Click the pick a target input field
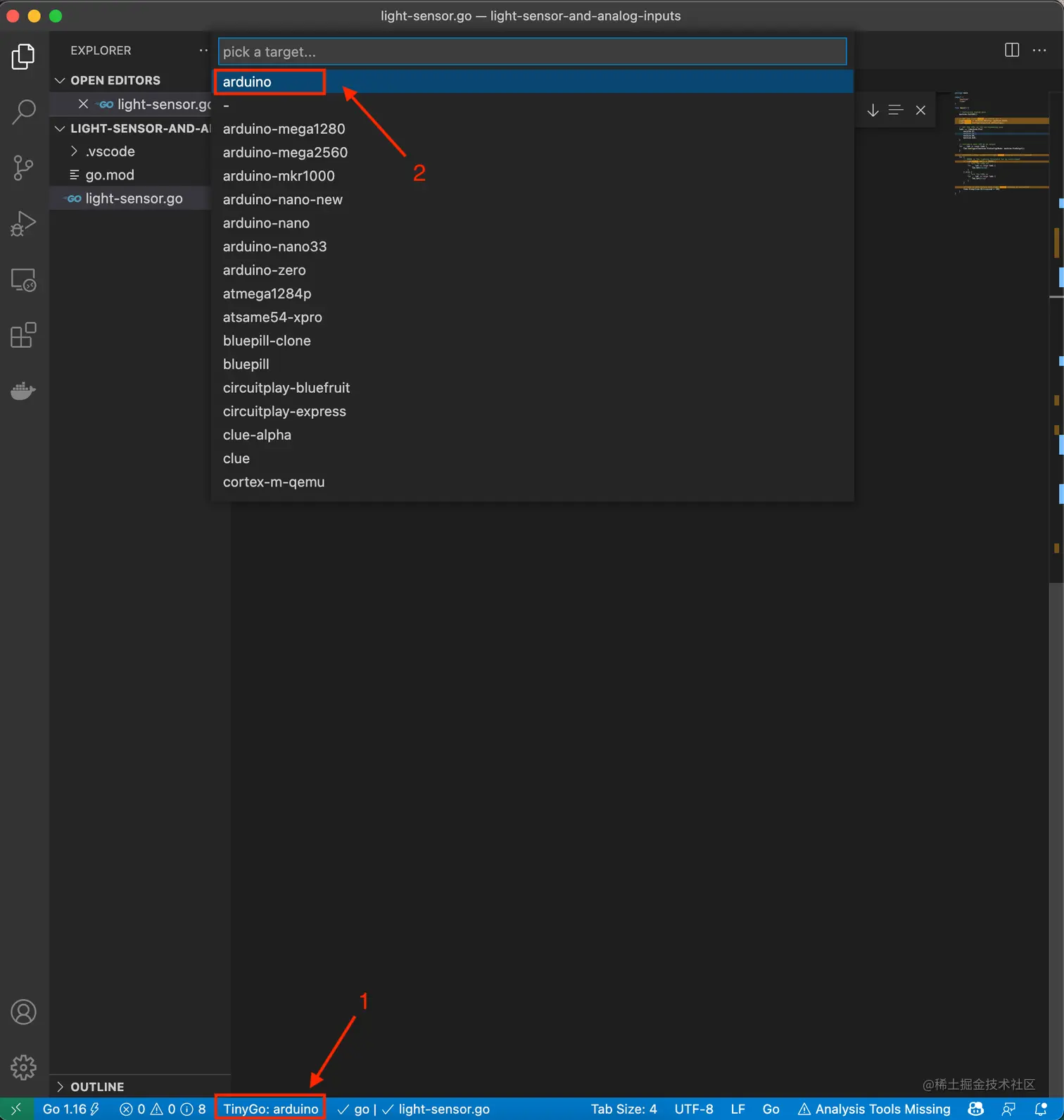Image resolution: width=1064 pixels, height=1120 pixels. tap(532, 51)
